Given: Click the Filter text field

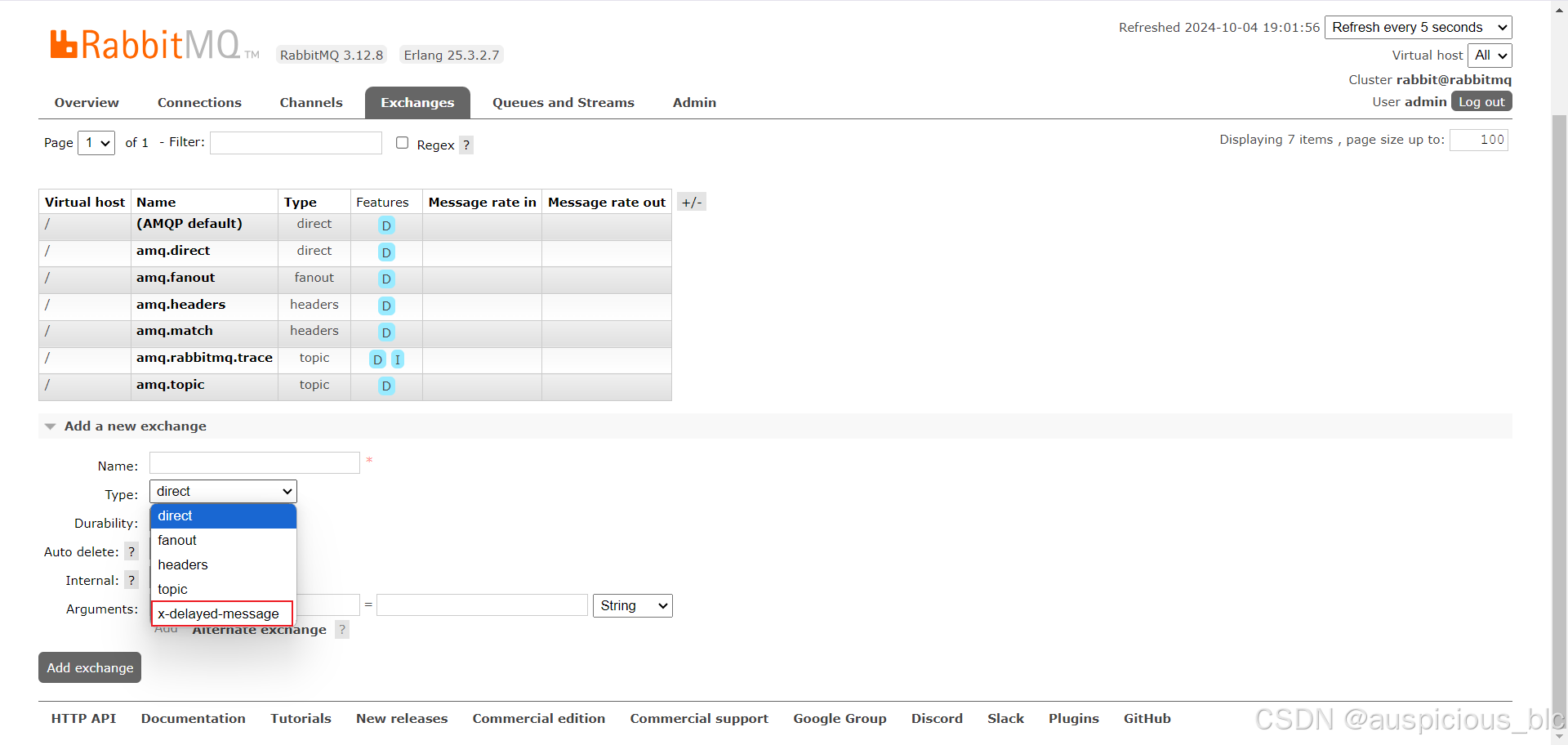Looking at the screenshot, I should point(296,143).
